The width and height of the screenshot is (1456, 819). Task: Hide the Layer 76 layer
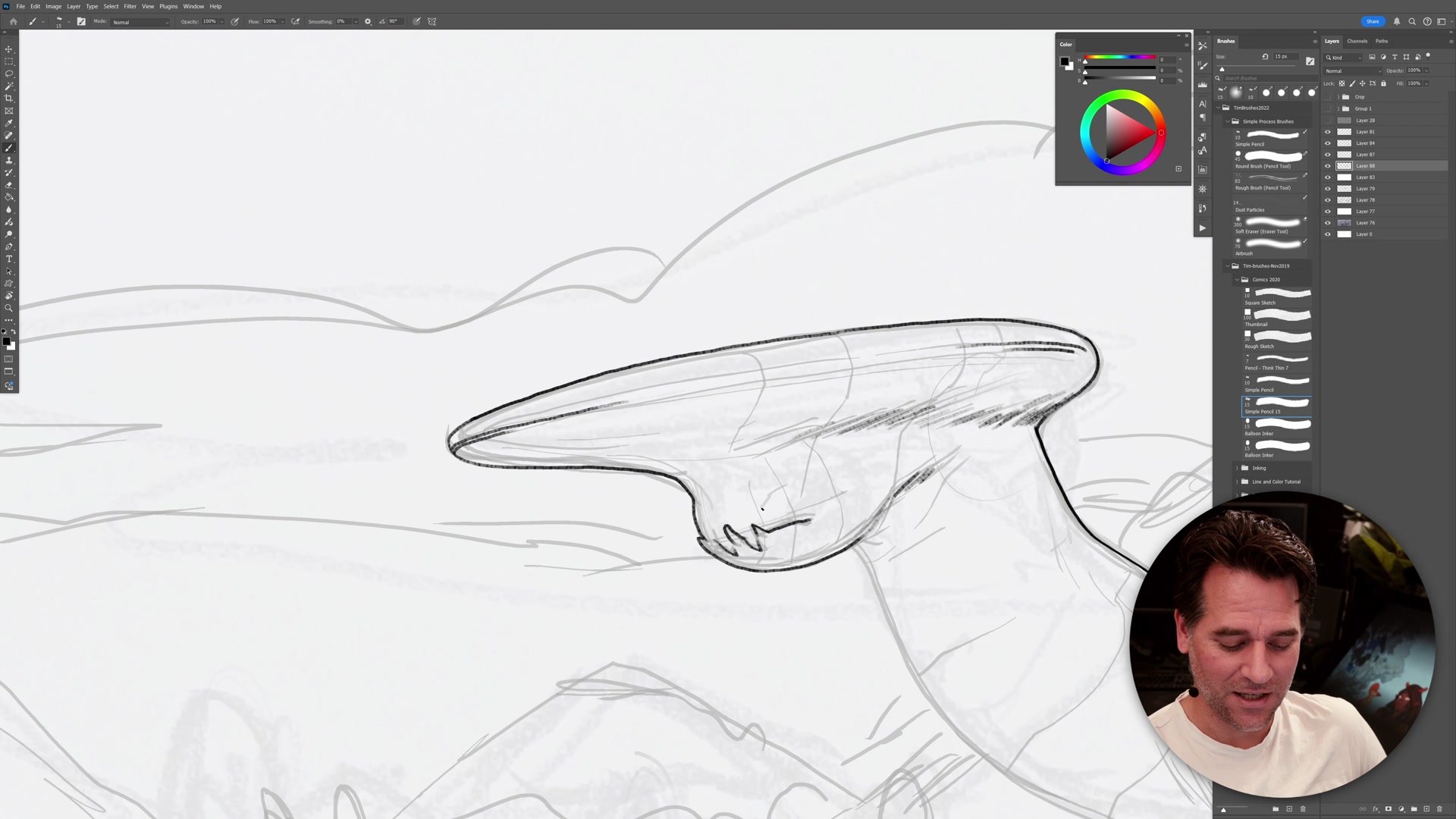point(1328,222)
